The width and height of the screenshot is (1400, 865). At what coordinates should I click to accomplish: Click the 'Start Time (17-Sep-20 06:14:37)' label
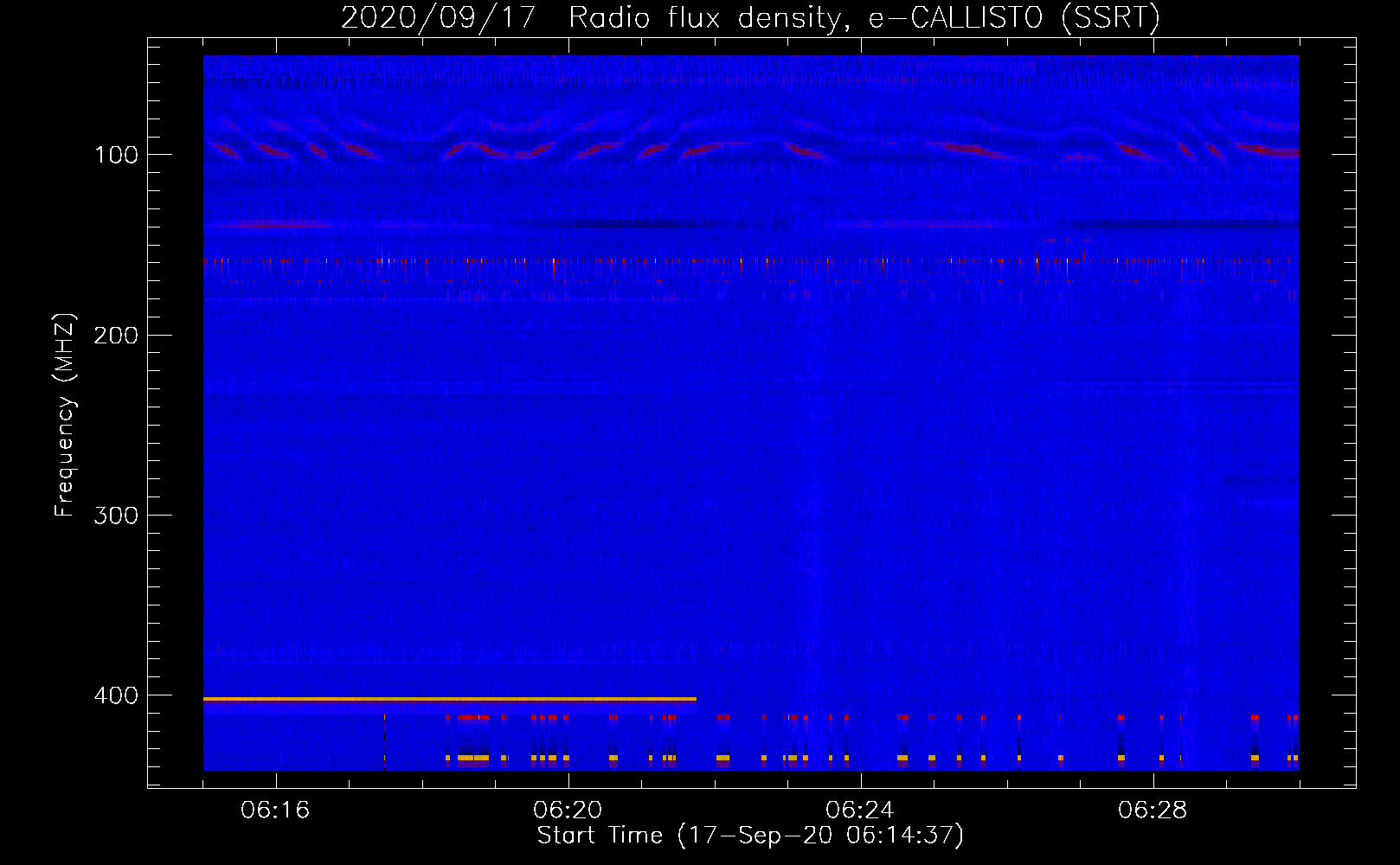pos(750,836)
